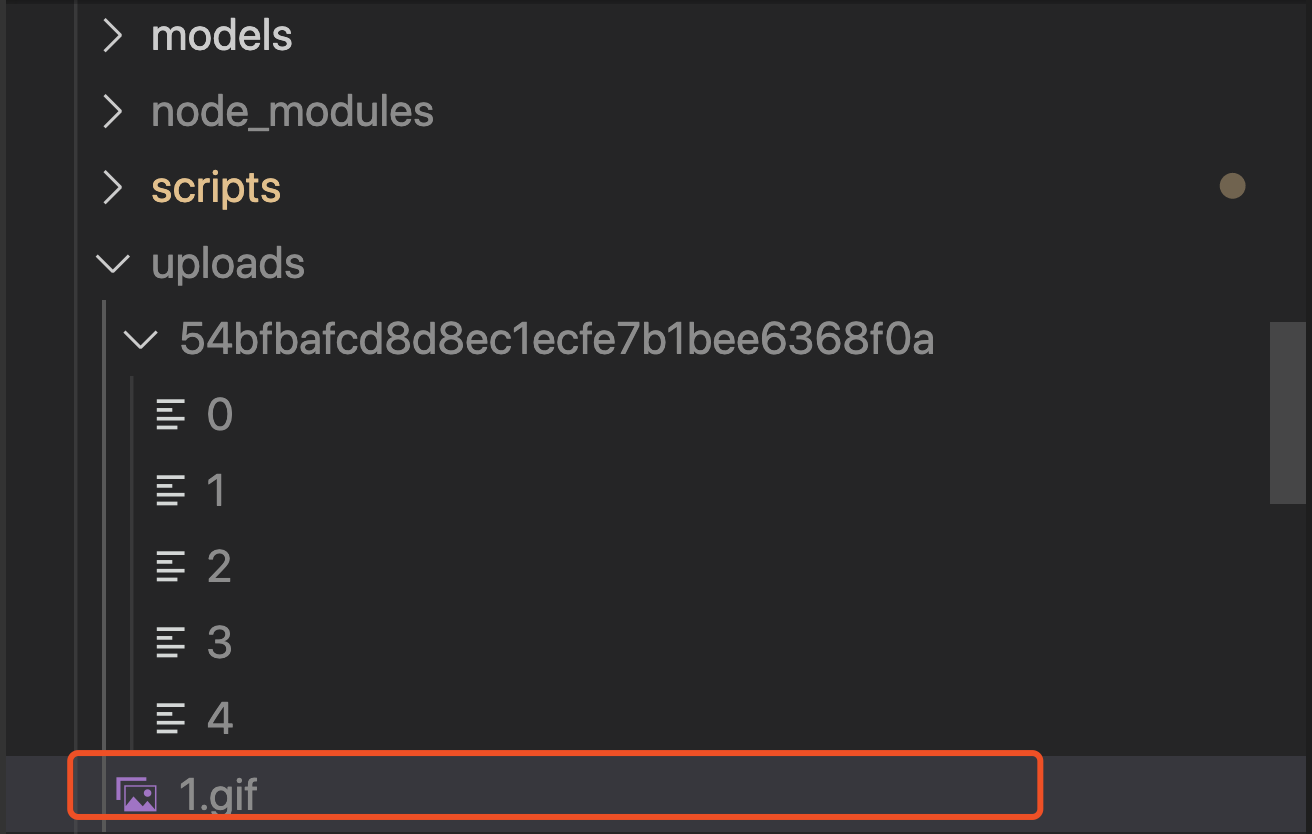The height and width of the screenshot is (834, 1312).
Task: Select the scripts folder label
Action: pyautogui.click(x=216, y=188)
